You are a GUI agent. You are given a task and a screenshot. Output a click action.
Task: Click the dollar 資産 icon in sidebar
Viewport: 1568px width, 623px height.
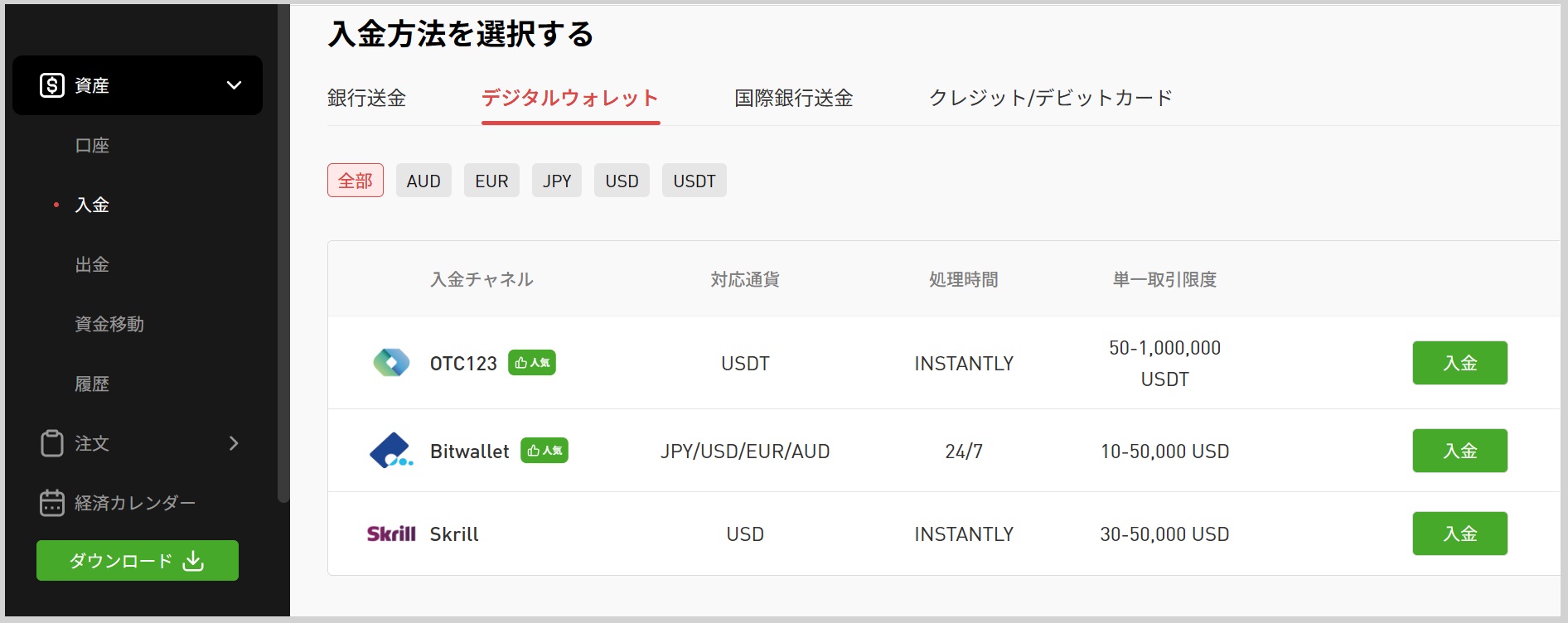coord(52,85)
